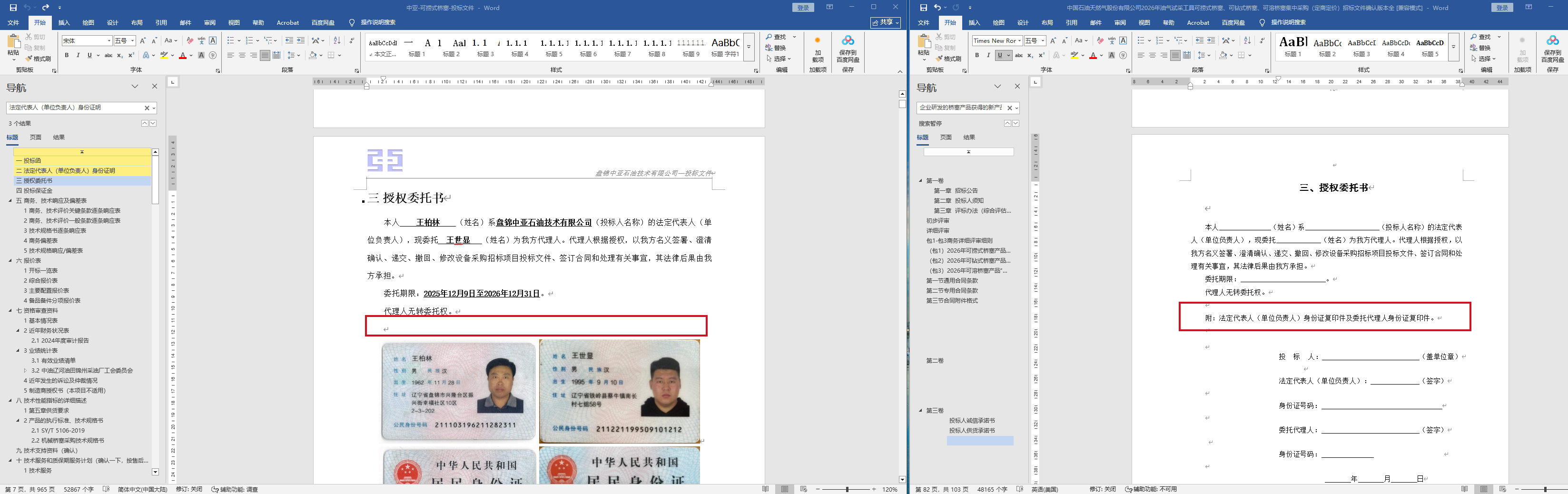Screen dimensions: 1568x494
Task: Open 视图 tab in right Word window
Action: click(x=1144, y=22)
